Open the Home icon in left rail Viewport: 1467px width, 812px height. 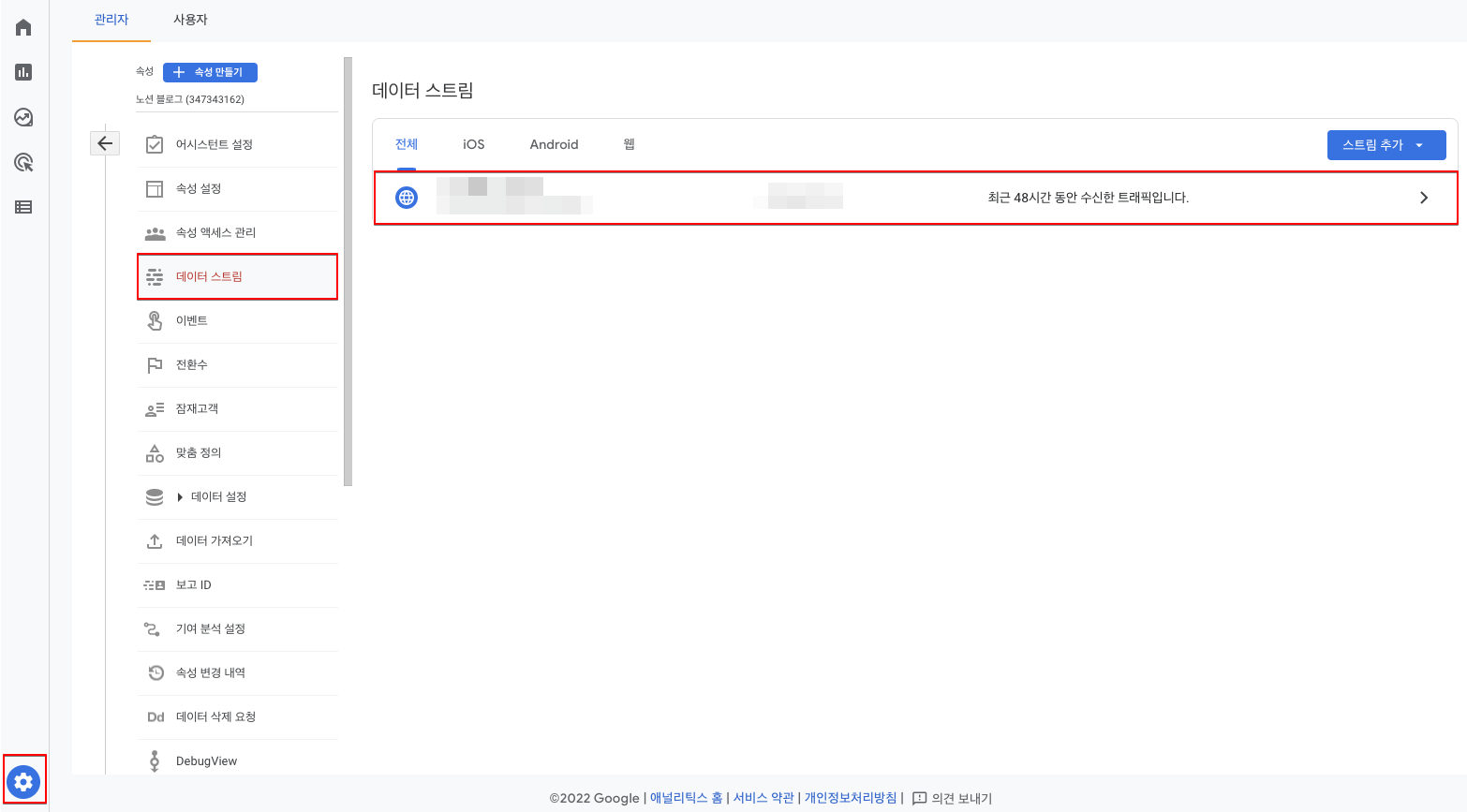pos(23,27)
